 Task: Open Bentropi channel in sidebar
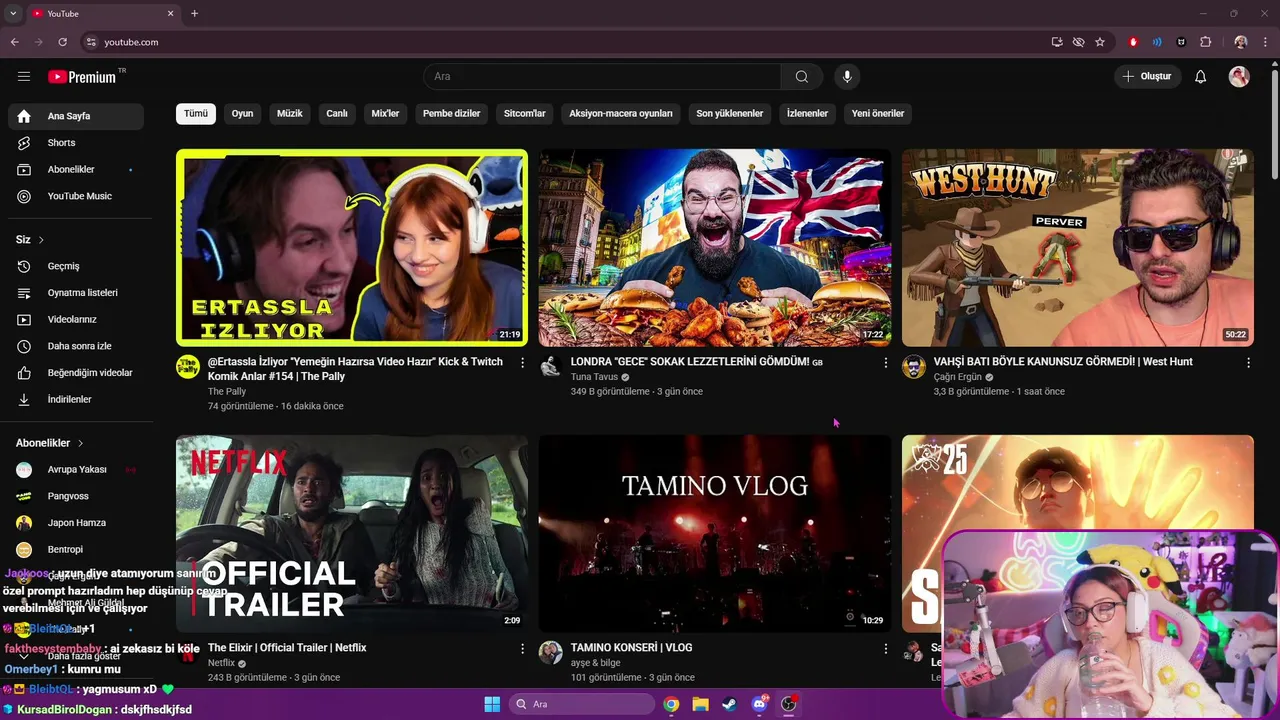click(x=76, y=549)
